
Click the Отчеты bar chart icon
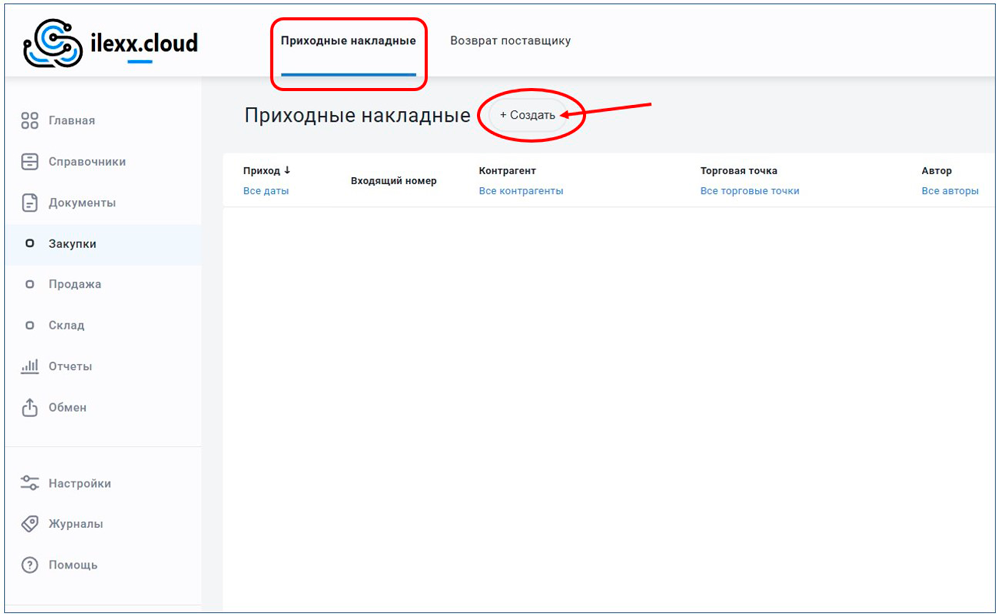pos(30,367)
